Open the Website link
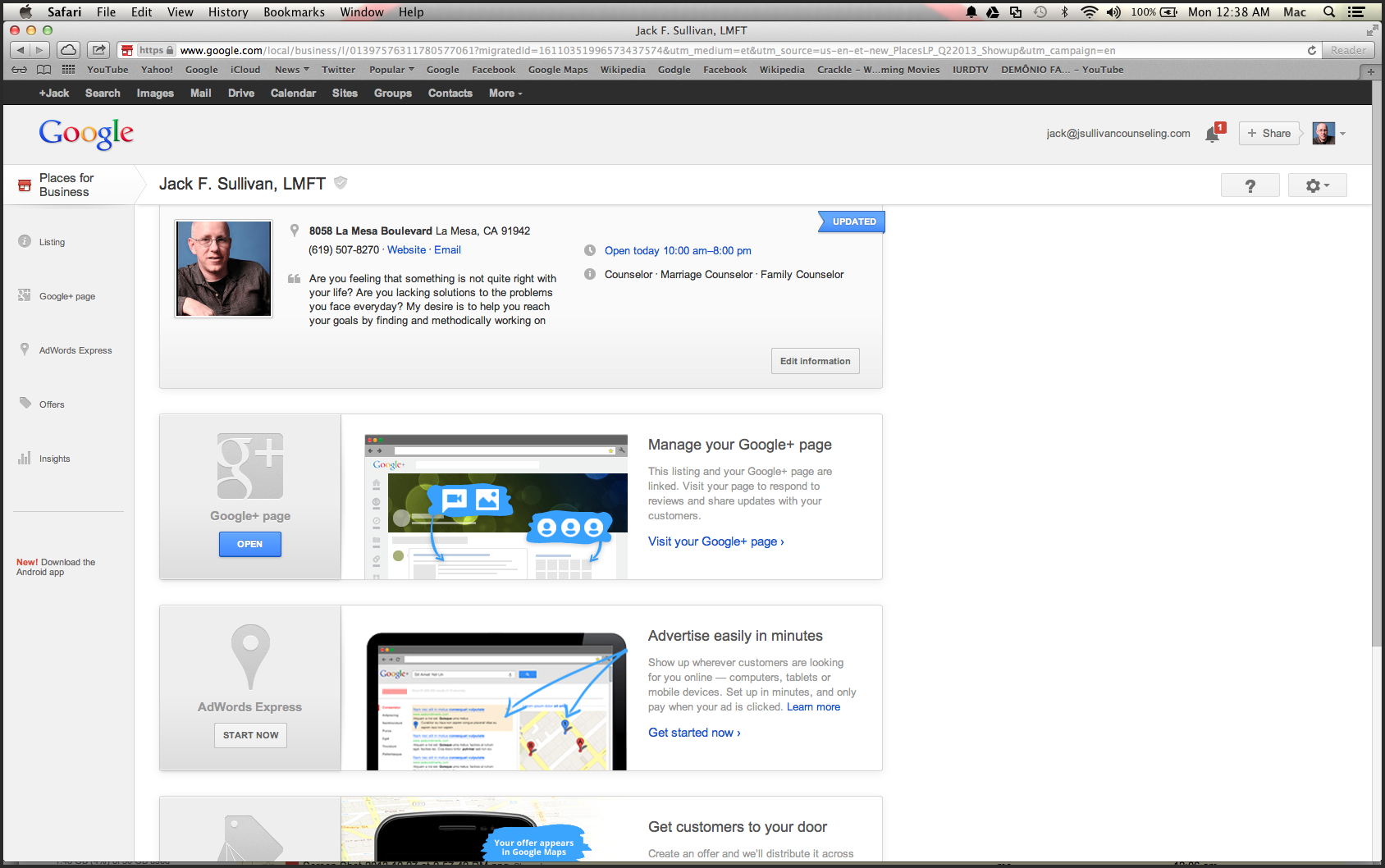Viewport: 1385px width, 868px height. click(x=406, y=250)
